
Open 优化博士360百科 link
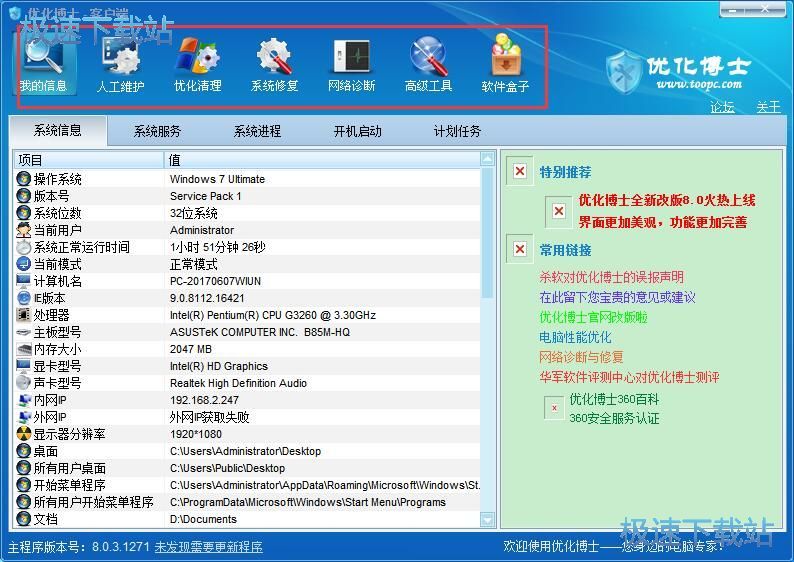tap(614, 399)
